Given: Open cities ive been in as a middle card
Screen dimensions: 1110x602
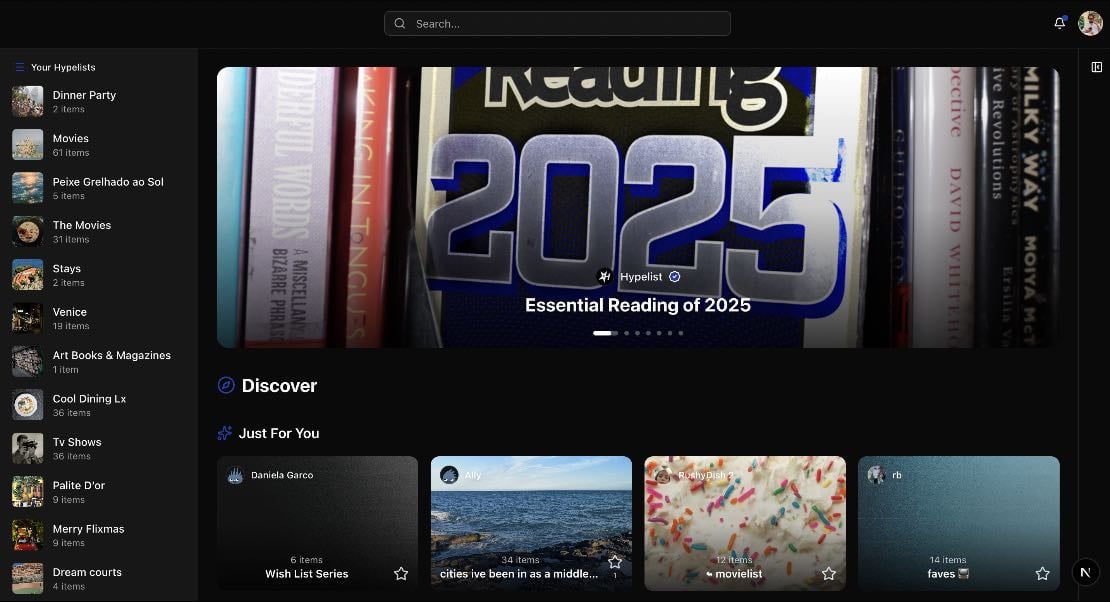Looking at the screenshot, I should pos(531,523).
